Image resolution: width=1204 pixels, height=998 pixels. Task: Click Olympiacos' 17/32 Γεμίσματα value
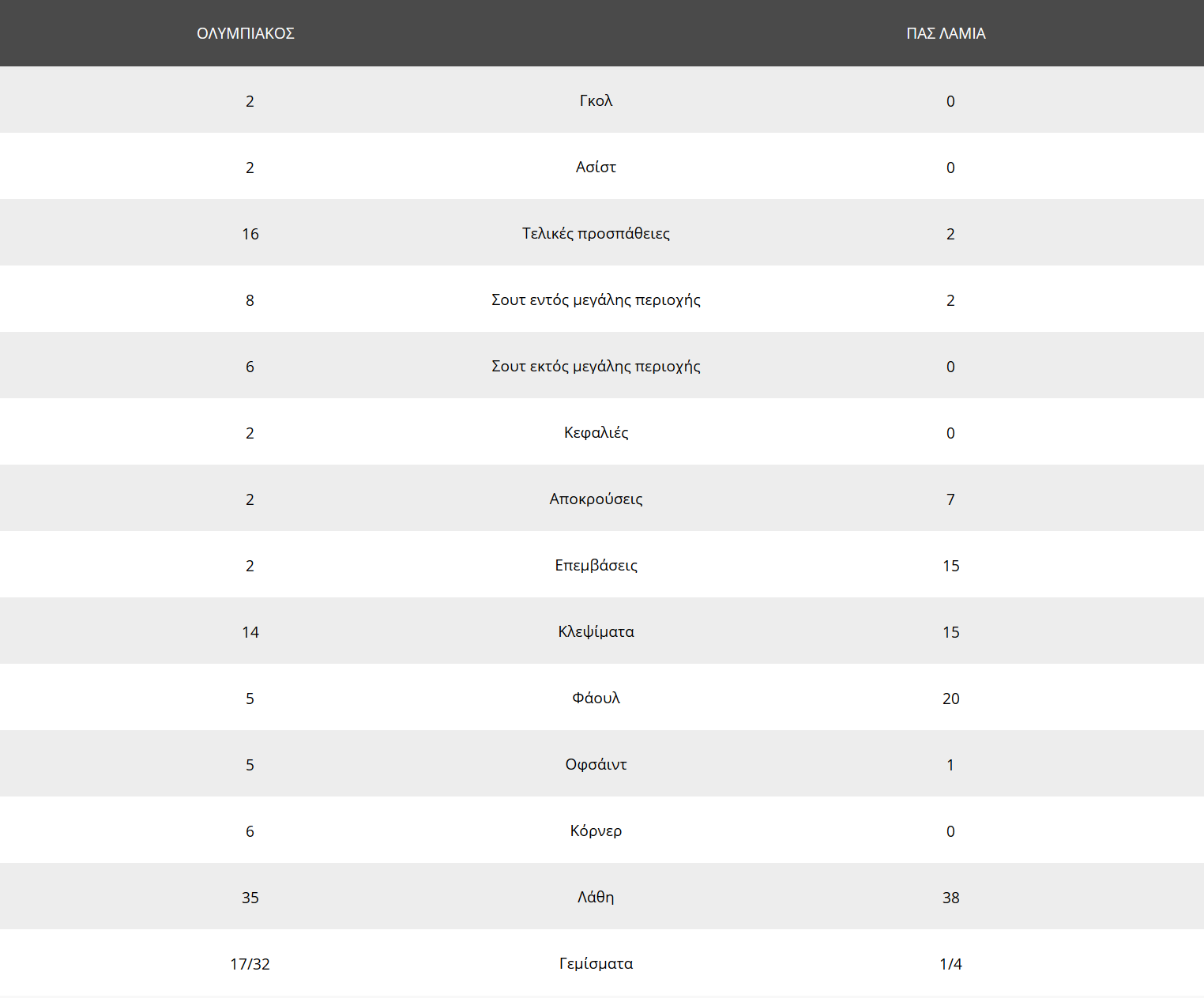coord(250,964)
